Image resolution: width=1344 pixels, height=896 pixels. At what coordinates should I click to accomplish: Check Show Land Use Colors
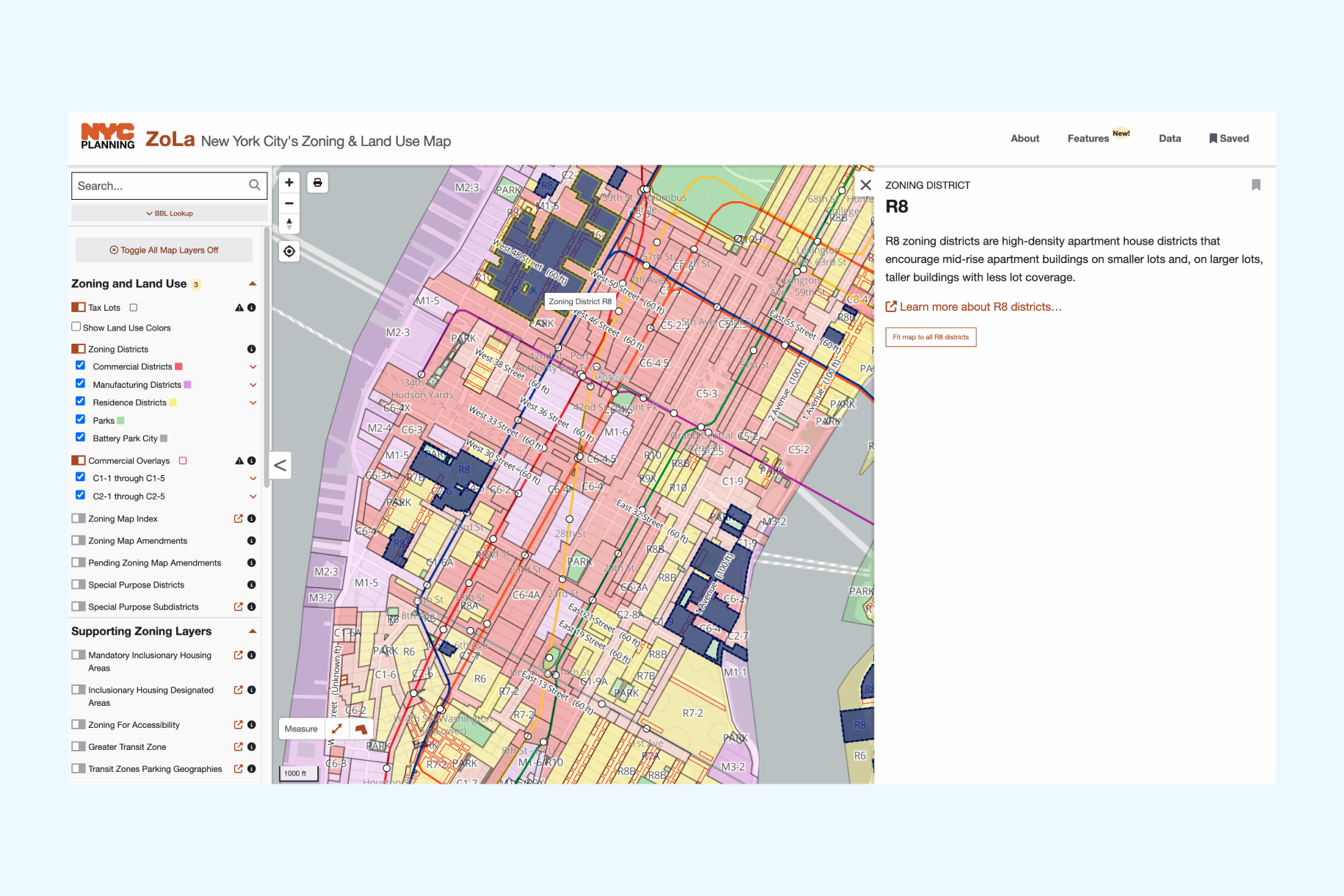[76, 327]
